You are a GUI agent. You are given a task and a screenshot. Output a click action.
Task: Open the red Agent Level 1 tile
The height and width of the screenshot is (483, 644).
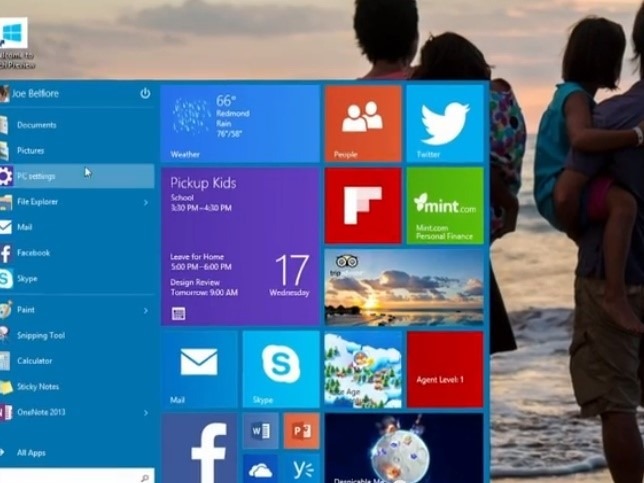[x=445, y=369]
